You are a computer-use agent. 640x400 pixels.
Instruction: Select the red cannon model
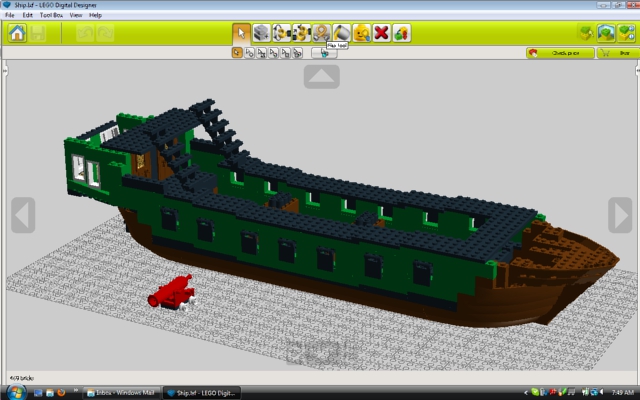[x=171, y=291]
